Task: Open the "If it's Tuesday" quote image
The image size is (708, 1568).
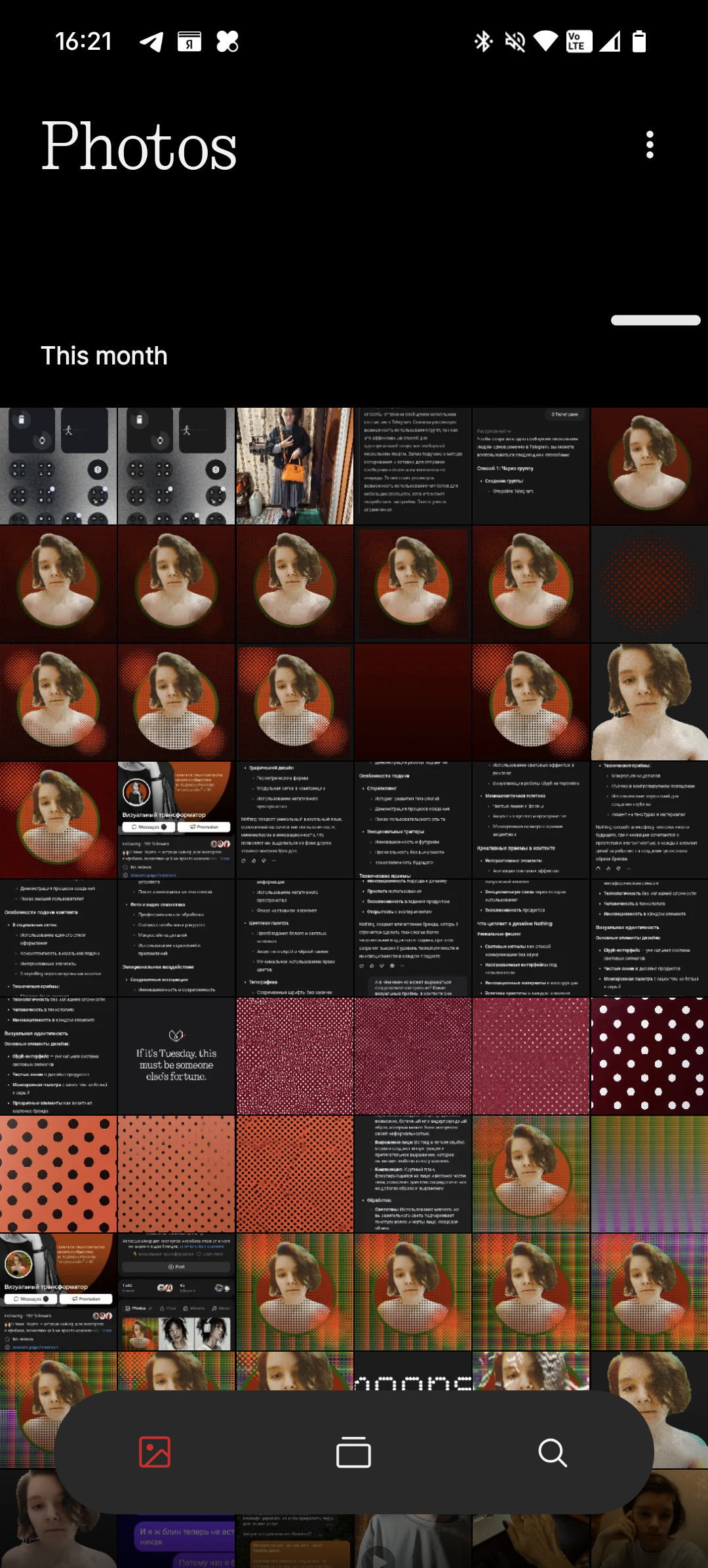Action: tap(176, 1056)
